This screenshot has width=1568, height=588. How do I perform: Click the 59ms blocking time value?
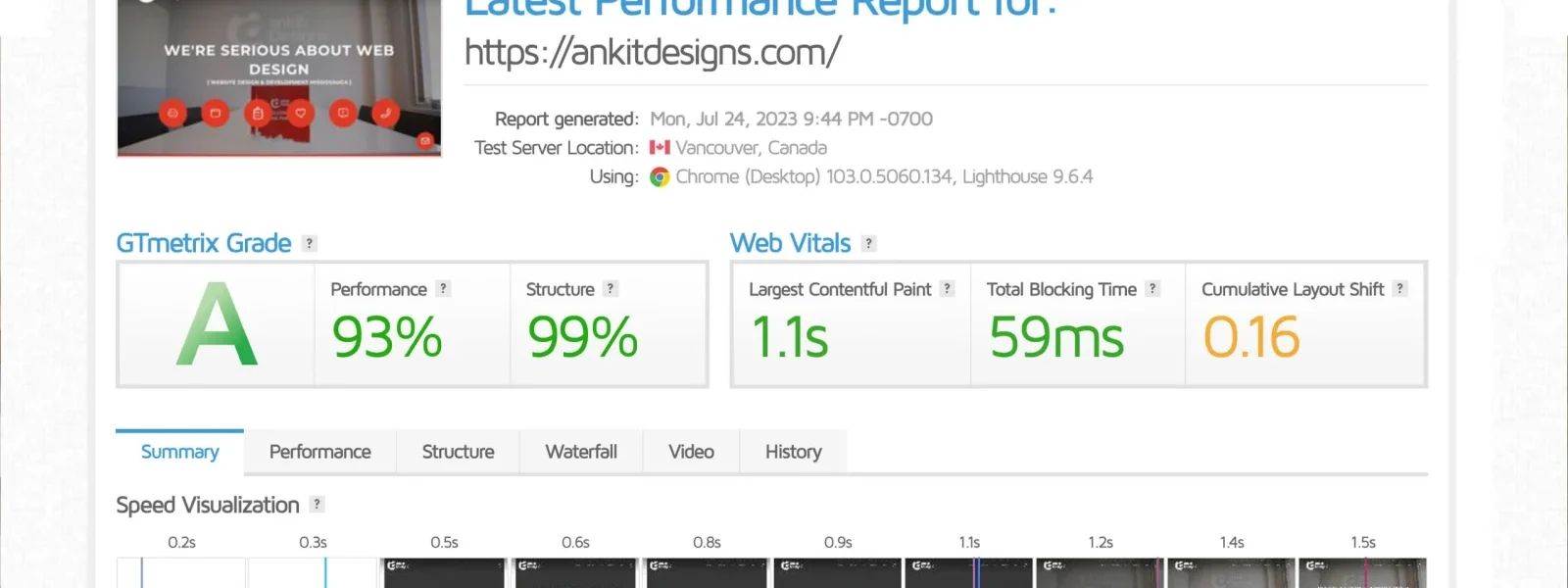pyautogui.click(x=1056, y=337)
